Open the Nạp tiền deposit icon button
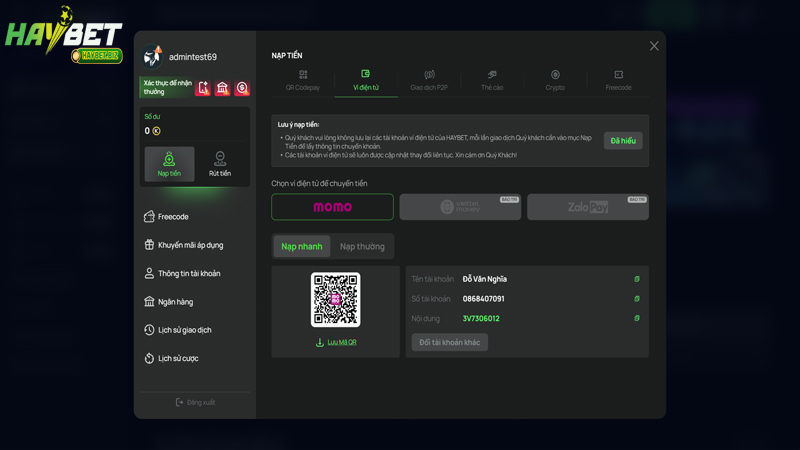The image size is (800, 450). (169, 164)
